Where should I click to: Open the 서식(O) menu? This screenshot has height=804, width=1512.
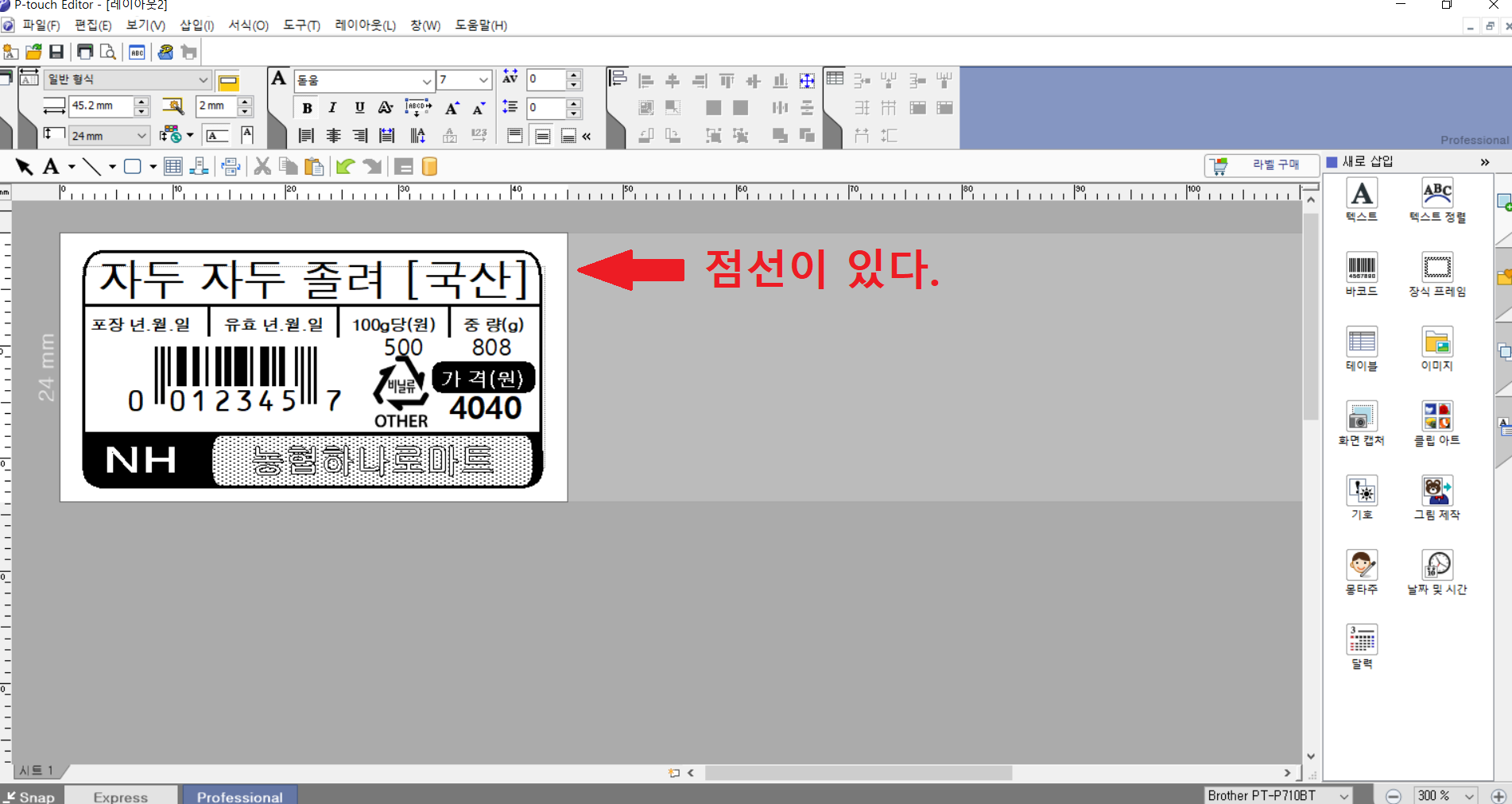[x=249, y=25]
